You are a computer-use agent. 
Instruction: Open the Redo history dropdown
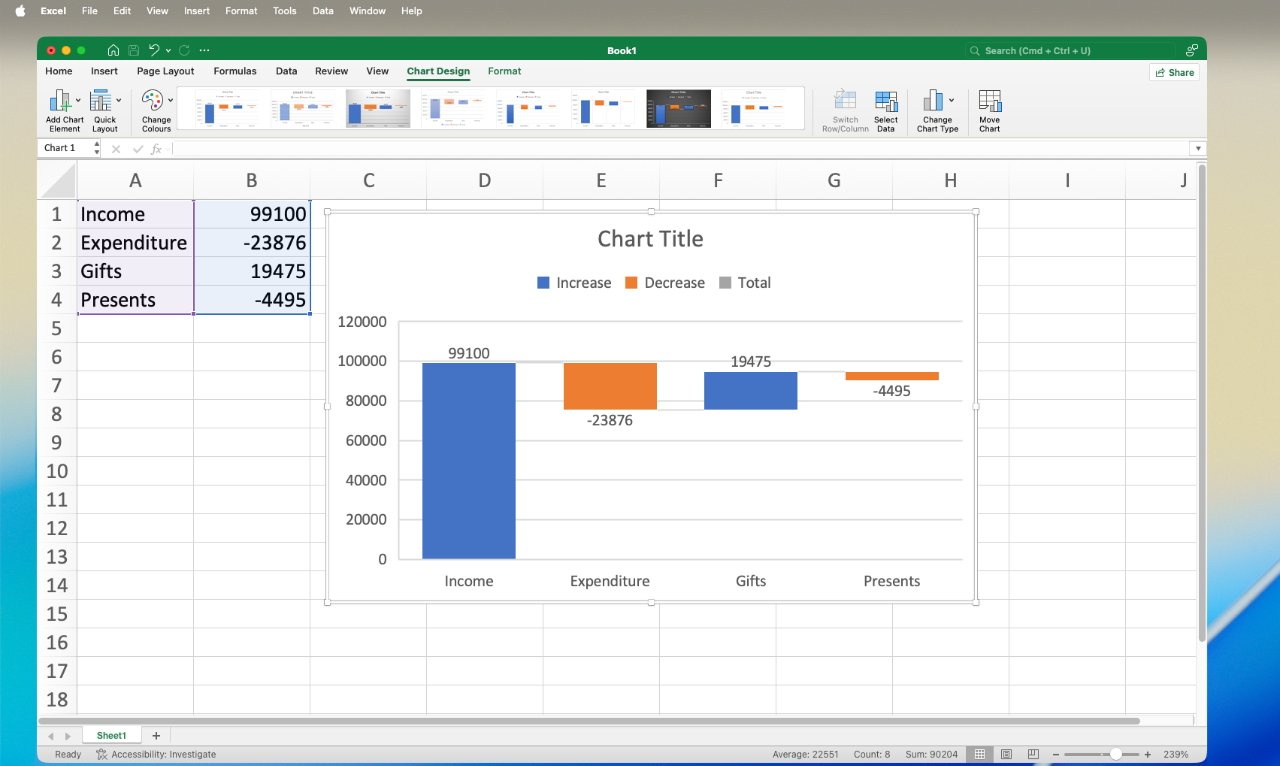(169, 50)
